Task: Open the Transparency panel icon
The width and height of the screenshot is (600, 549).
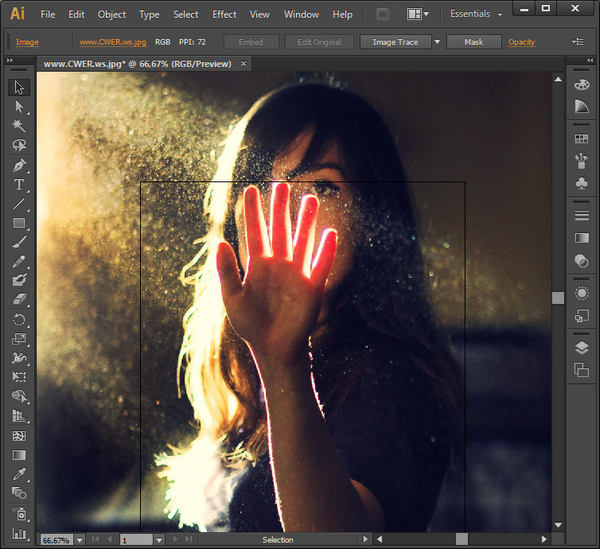Action: pyautogui.click(x=582, y=261)
